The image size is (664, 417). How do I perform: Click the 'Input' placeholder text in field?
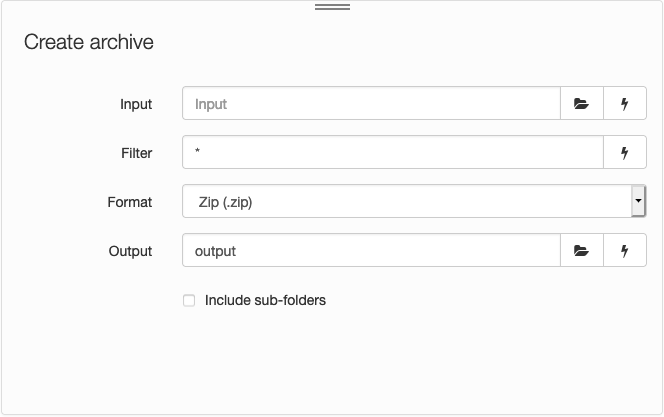pos(211,104)
